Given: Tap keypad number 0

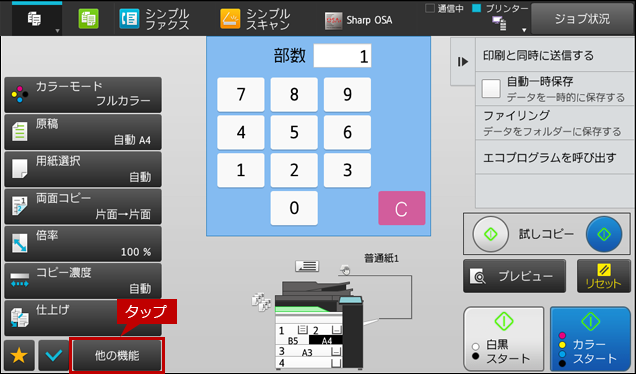Looking at the screenshot, I should click(x=294, y=208).
